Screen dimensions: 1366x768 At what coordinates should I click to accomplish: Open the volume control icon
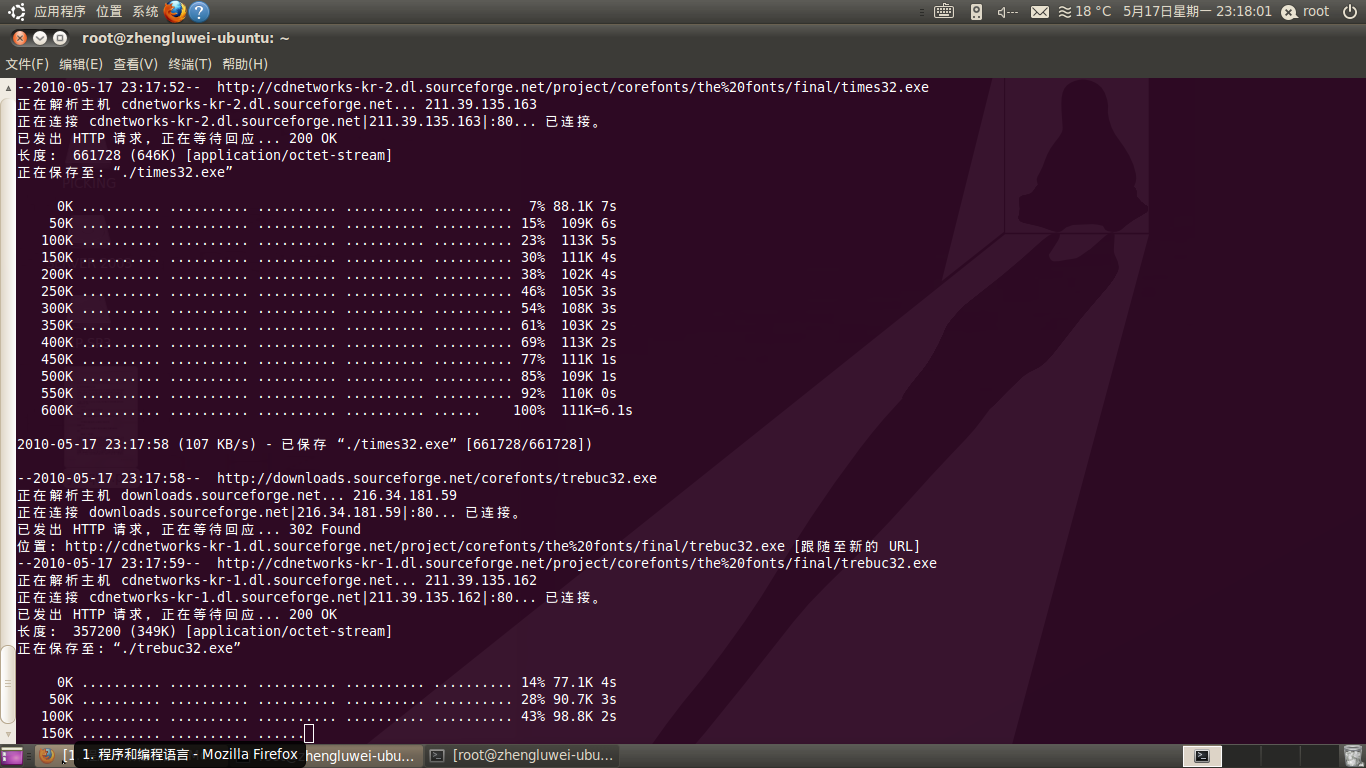pyautogui.click(x=1007, y=12)
